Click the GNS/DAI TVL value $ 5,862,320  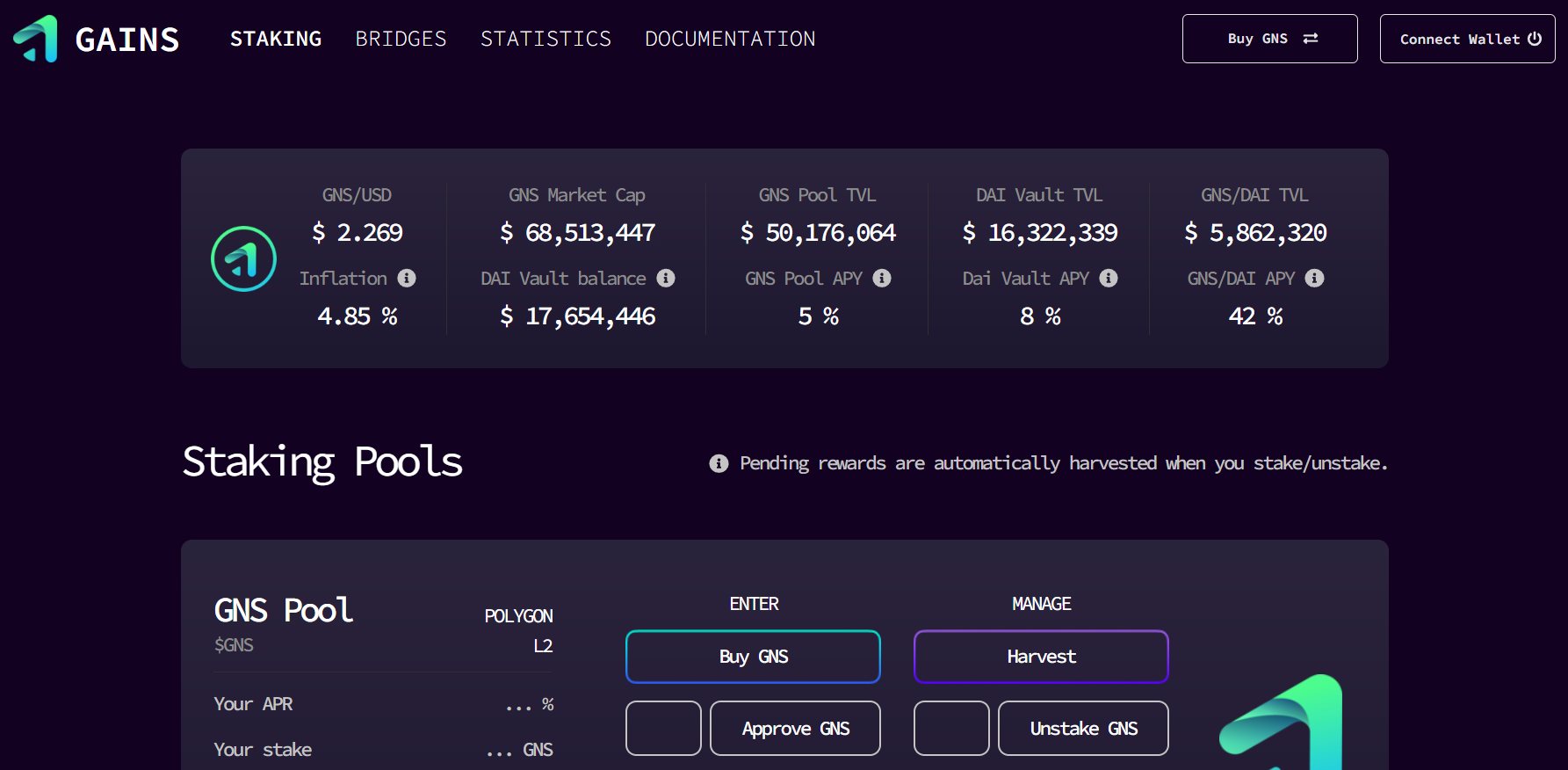pyautogui.click(x=1255, y=232)
